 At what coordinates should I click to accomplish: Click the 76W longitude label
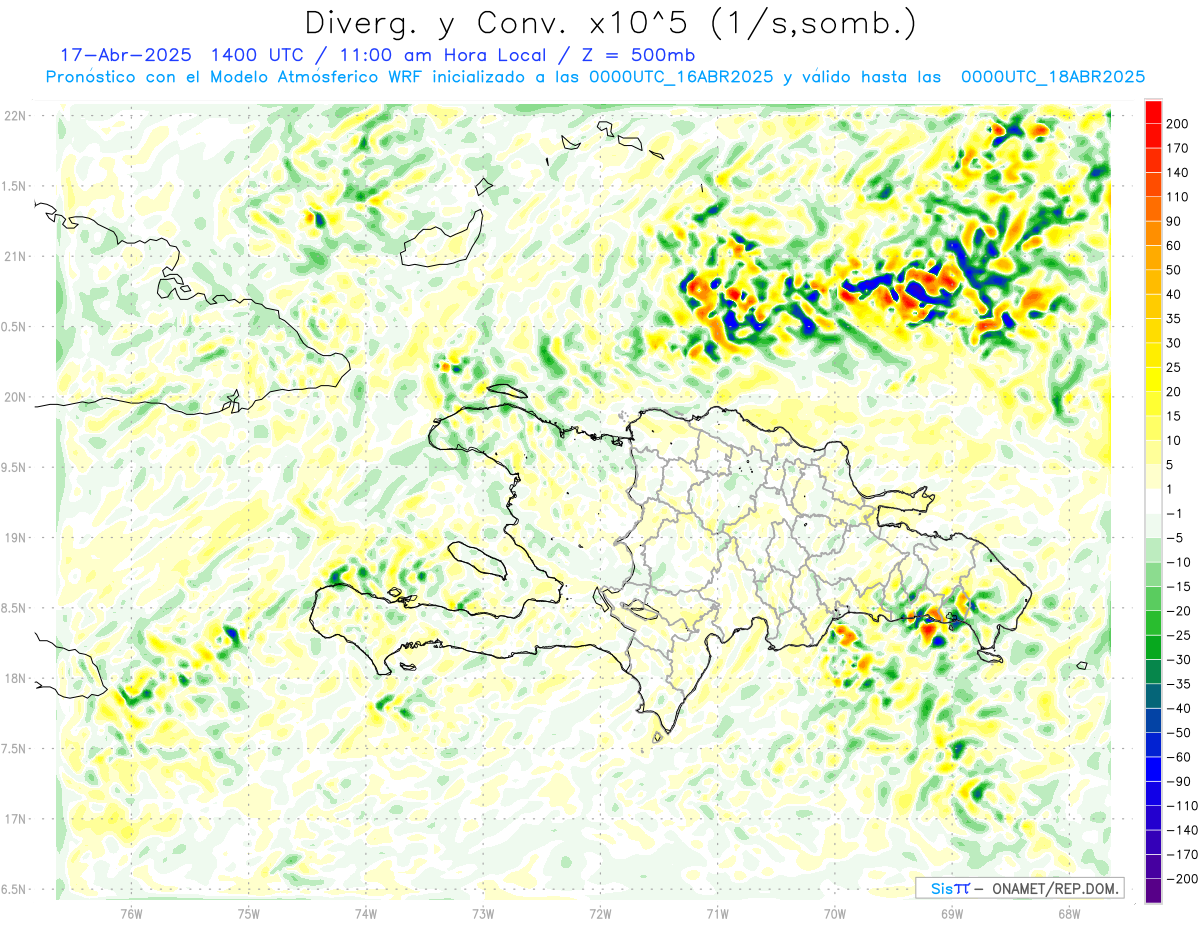(x=131, y=913)
